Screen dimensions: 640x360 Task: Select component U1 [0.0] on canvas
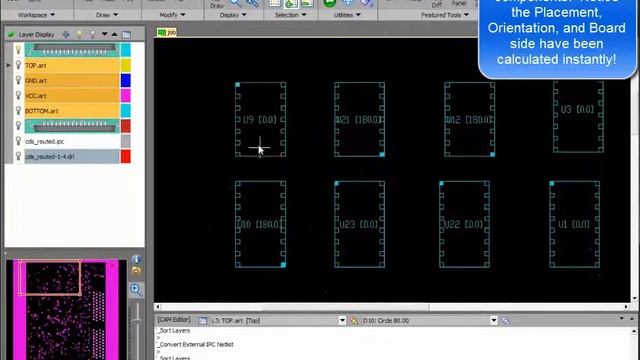coord(574,224)
